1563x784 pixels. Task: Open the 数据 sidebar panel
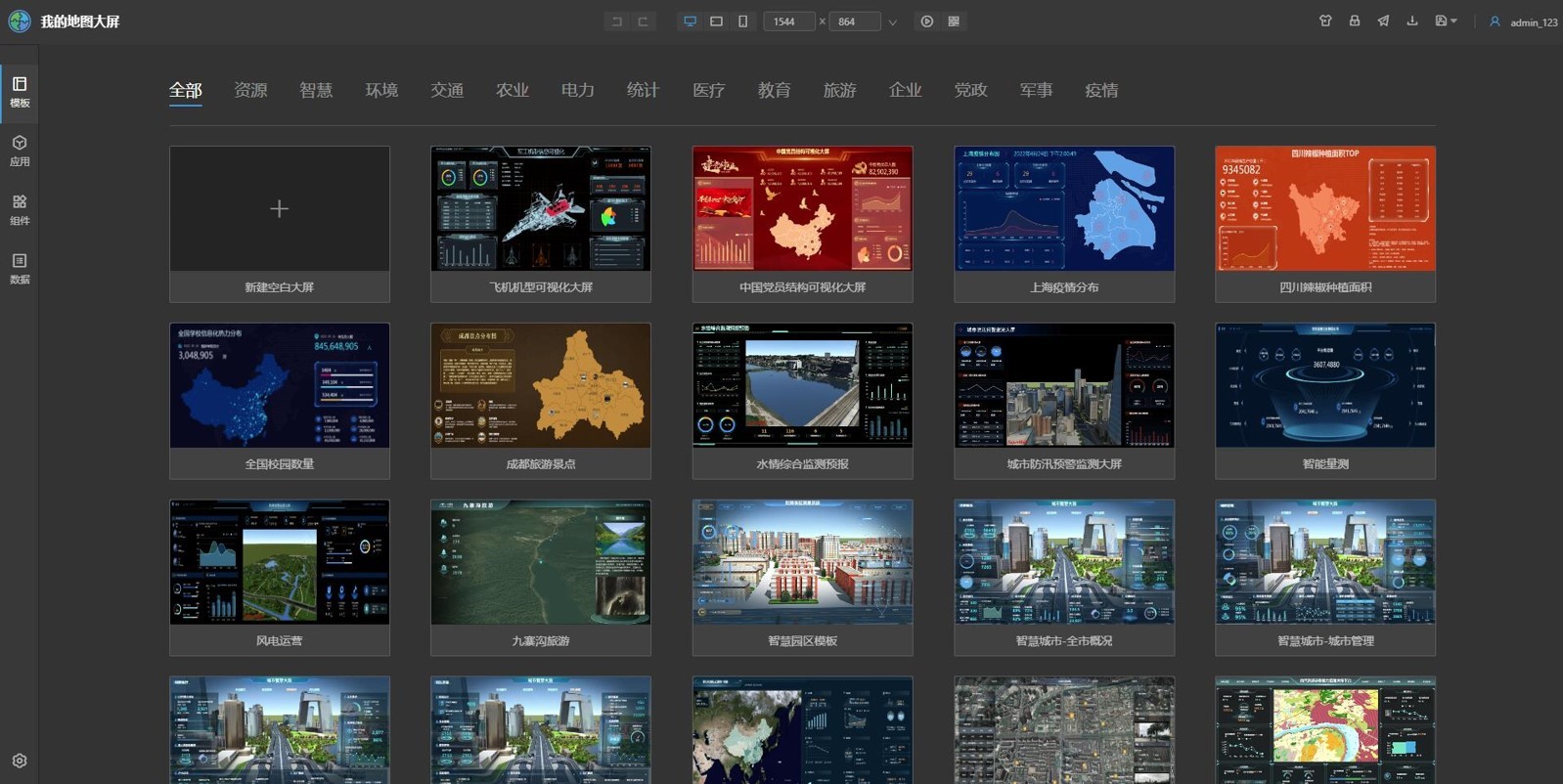20,268
